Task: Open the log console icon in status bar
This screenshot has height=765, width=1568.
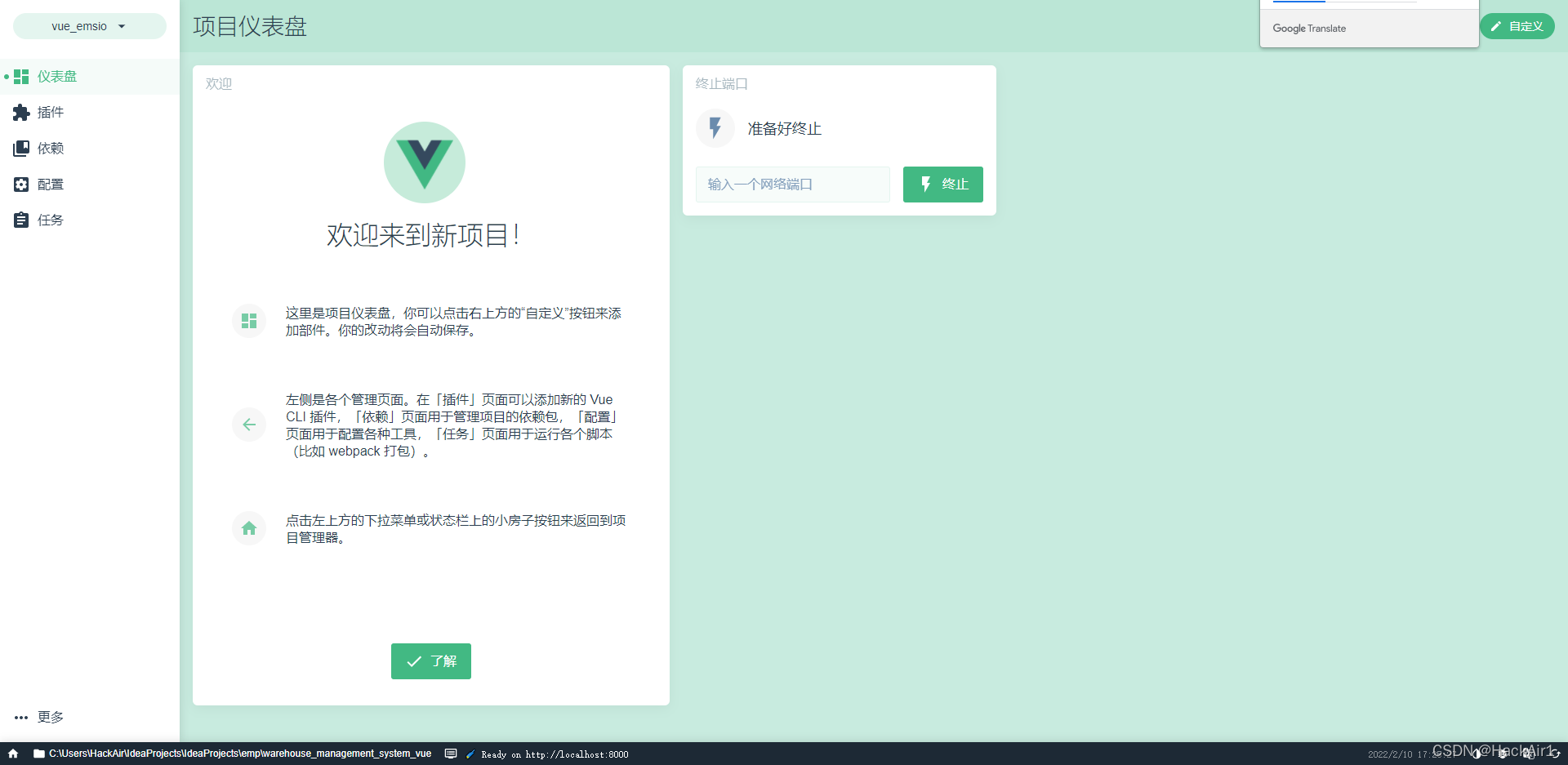Action: [x=451, y=754]
